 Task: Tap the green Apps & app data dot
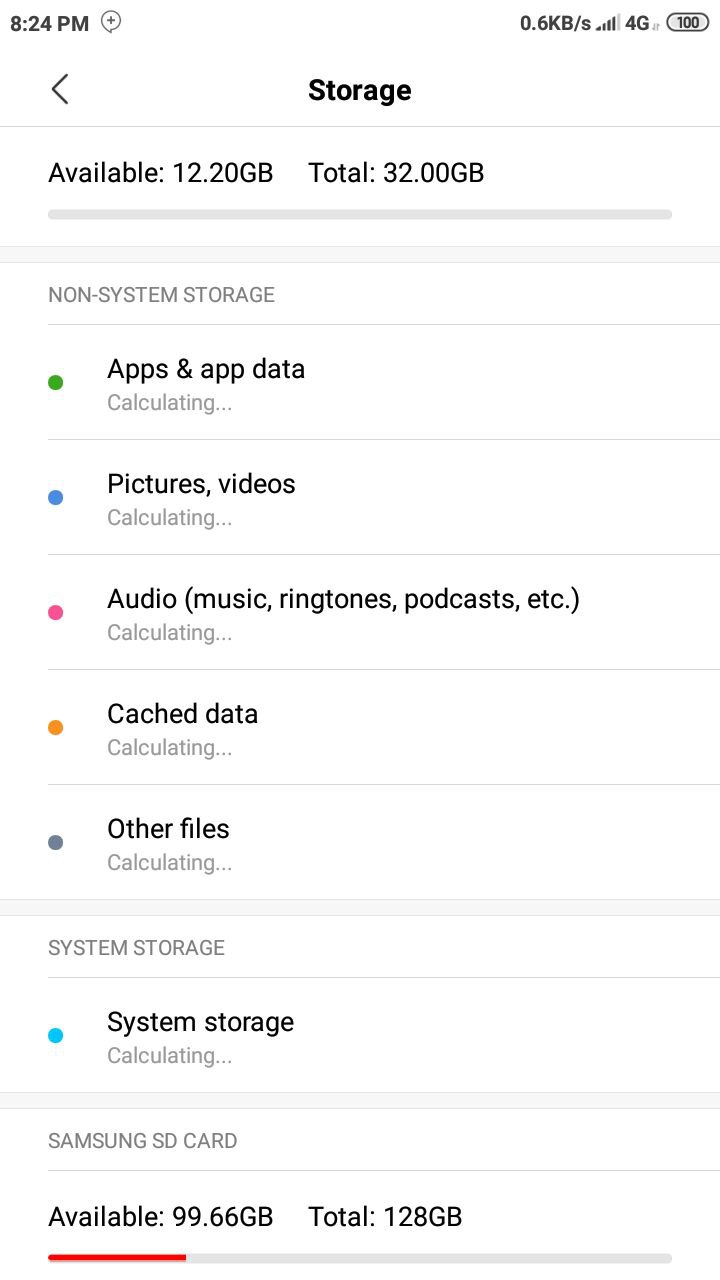click(56, 382)
